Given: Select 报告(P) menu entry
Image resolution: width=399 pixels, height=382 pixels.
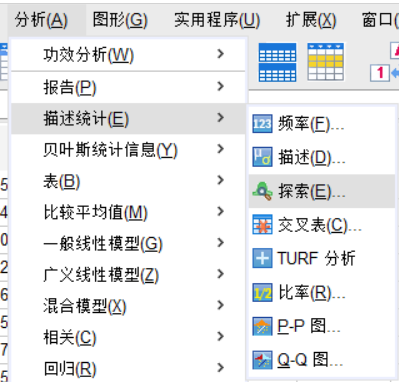Looking at the screenshot, I should pos(128,87).
